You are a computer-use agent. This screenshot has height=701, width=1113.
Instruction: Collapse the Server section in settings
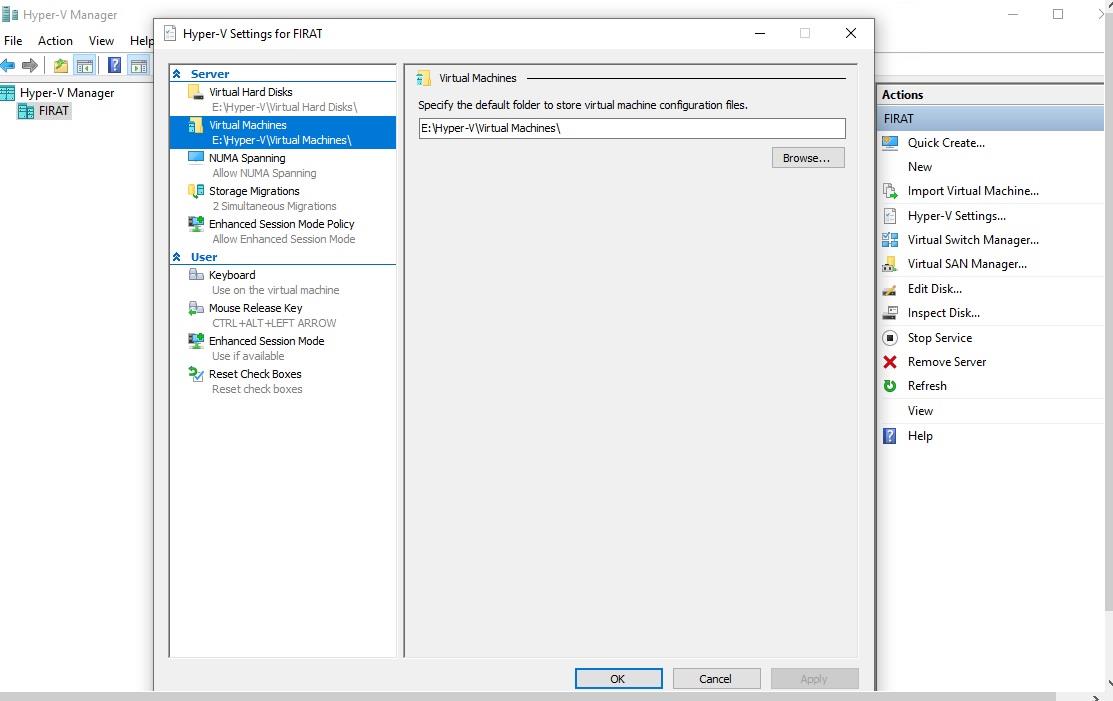177,74
